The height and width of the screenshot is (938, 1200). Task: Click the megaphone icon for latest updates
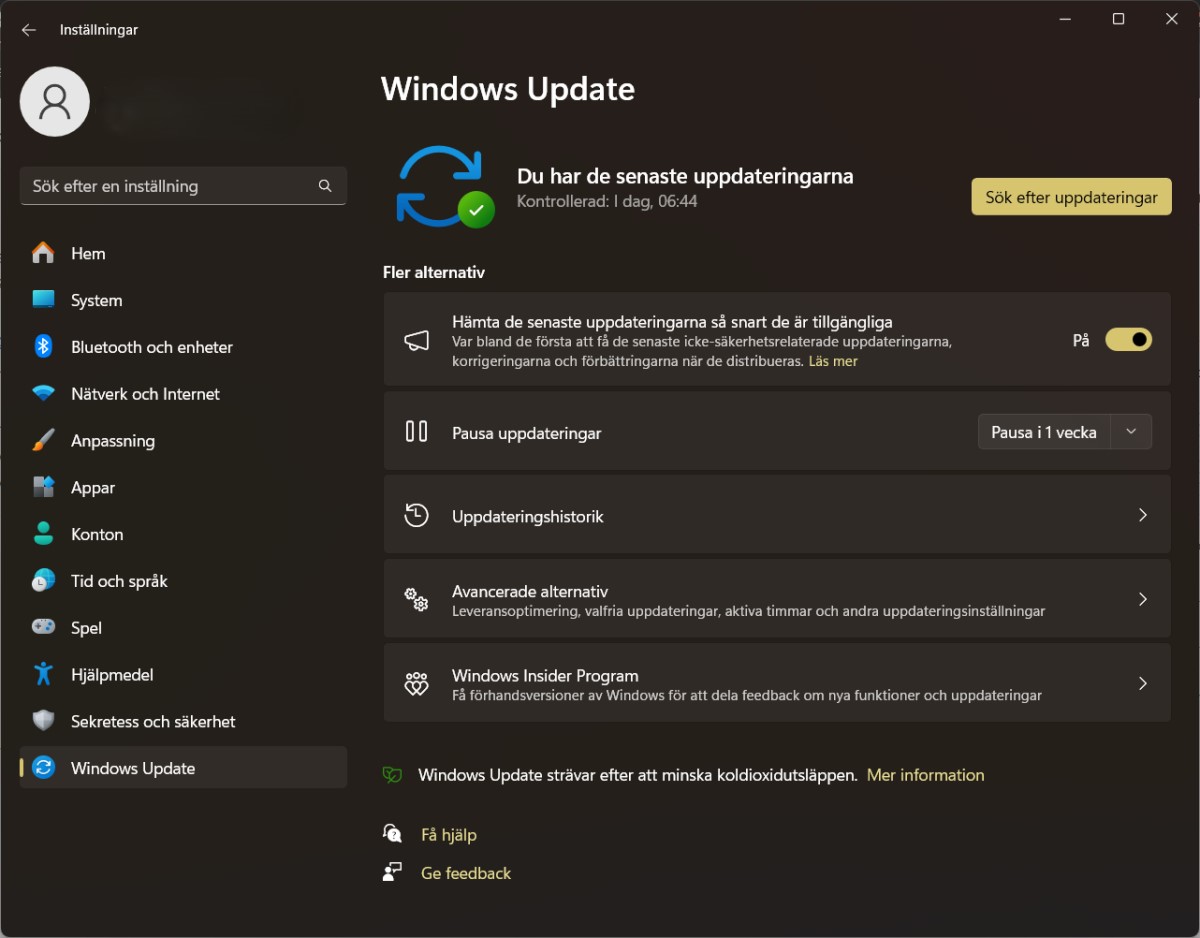[x=416, y=340]
